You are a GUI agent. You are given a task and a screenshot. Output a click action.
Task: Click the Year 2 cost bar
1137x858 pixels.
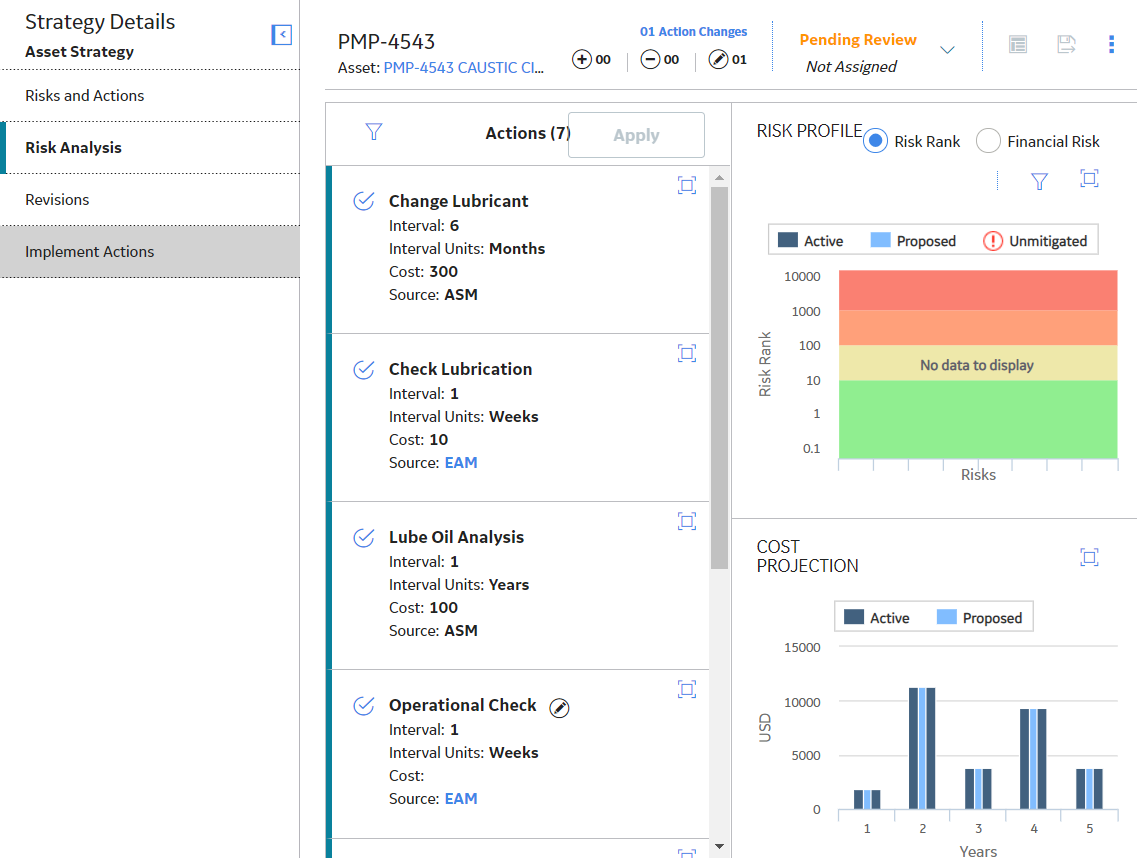tap(922, 748)
